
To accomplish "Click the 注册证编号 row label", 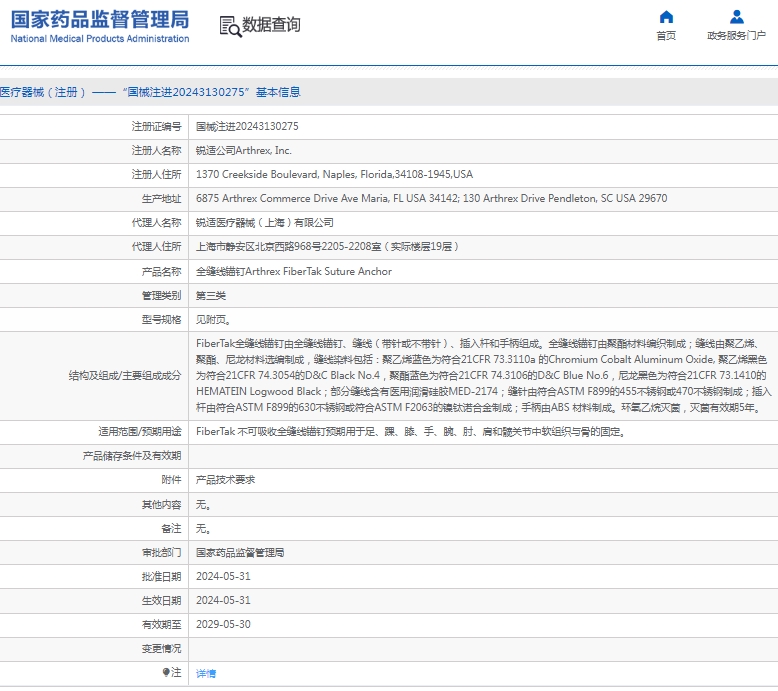I will [x=156, y=126].
